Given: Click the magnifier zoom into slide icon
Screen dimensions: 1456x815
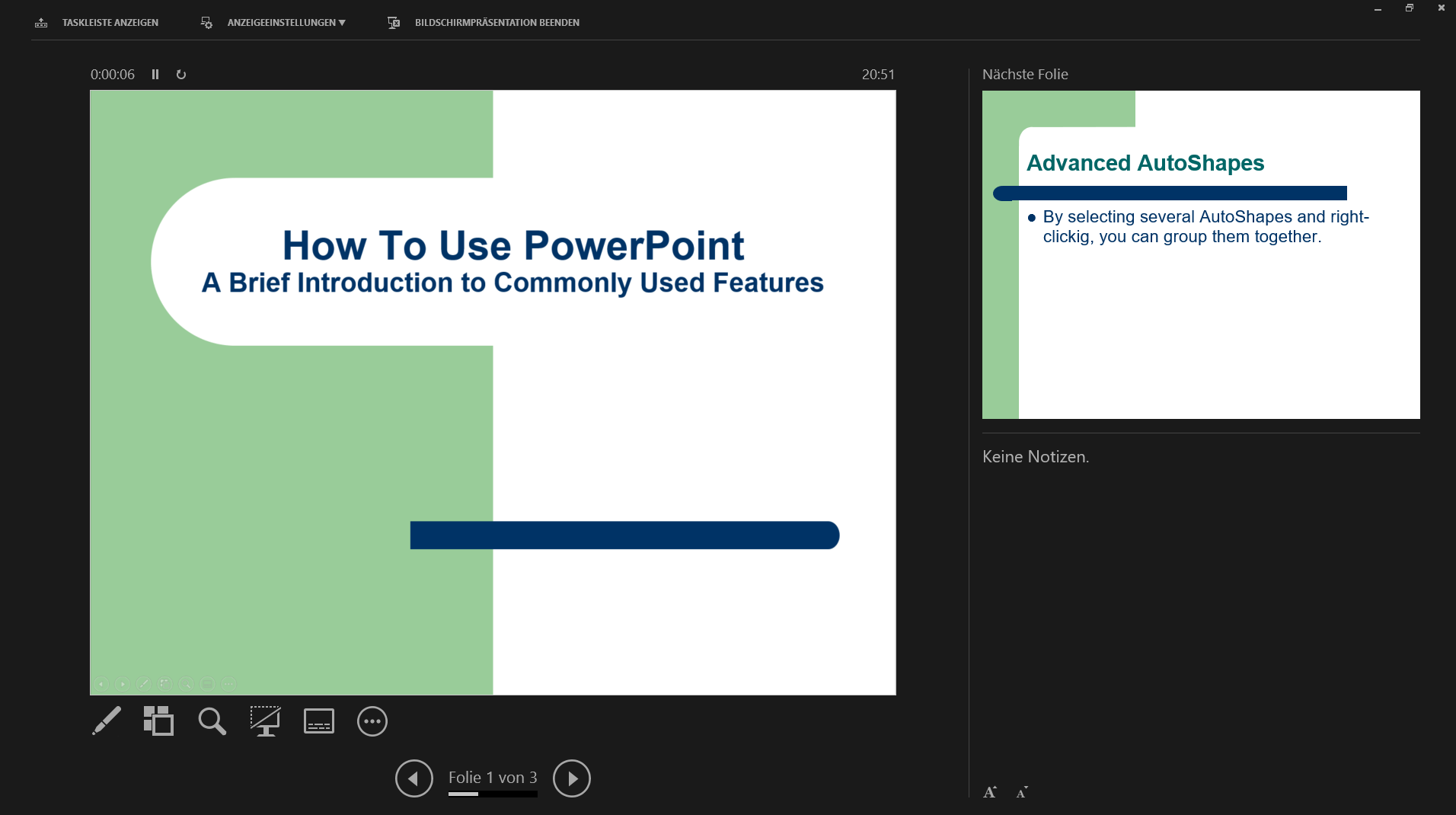Looking at the screenshot, I should click(212, 721).
